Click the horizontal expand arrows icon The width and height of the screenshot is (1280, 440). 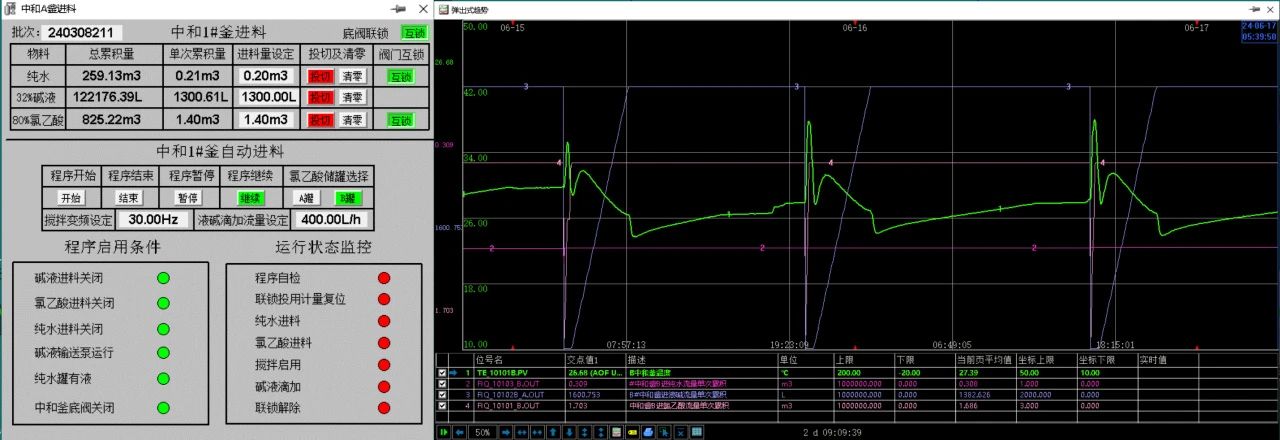pos(522,432)
